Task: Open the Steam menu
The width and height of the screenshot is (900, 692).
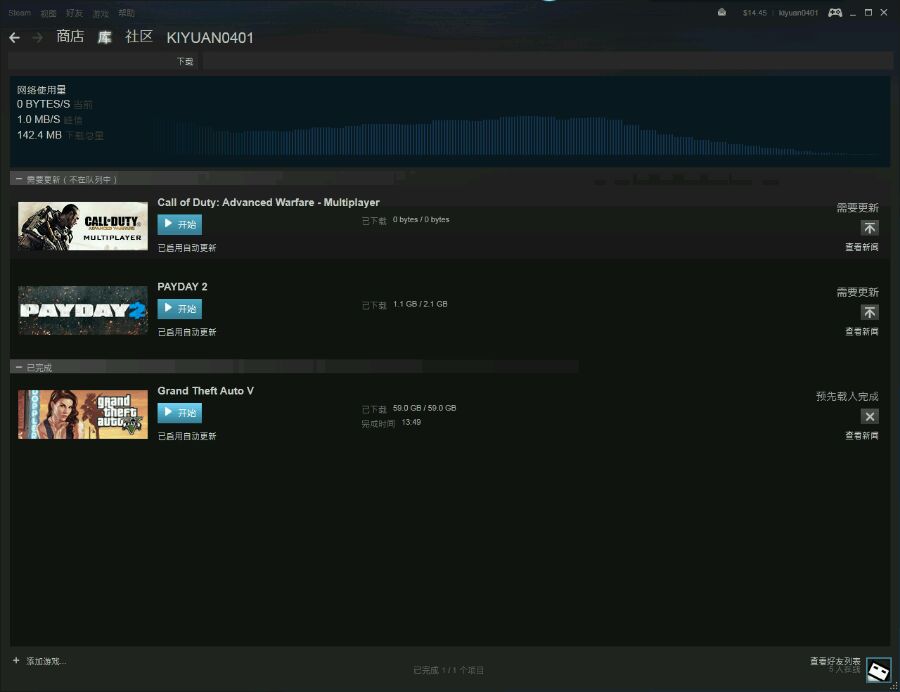Action: point(20,13)
